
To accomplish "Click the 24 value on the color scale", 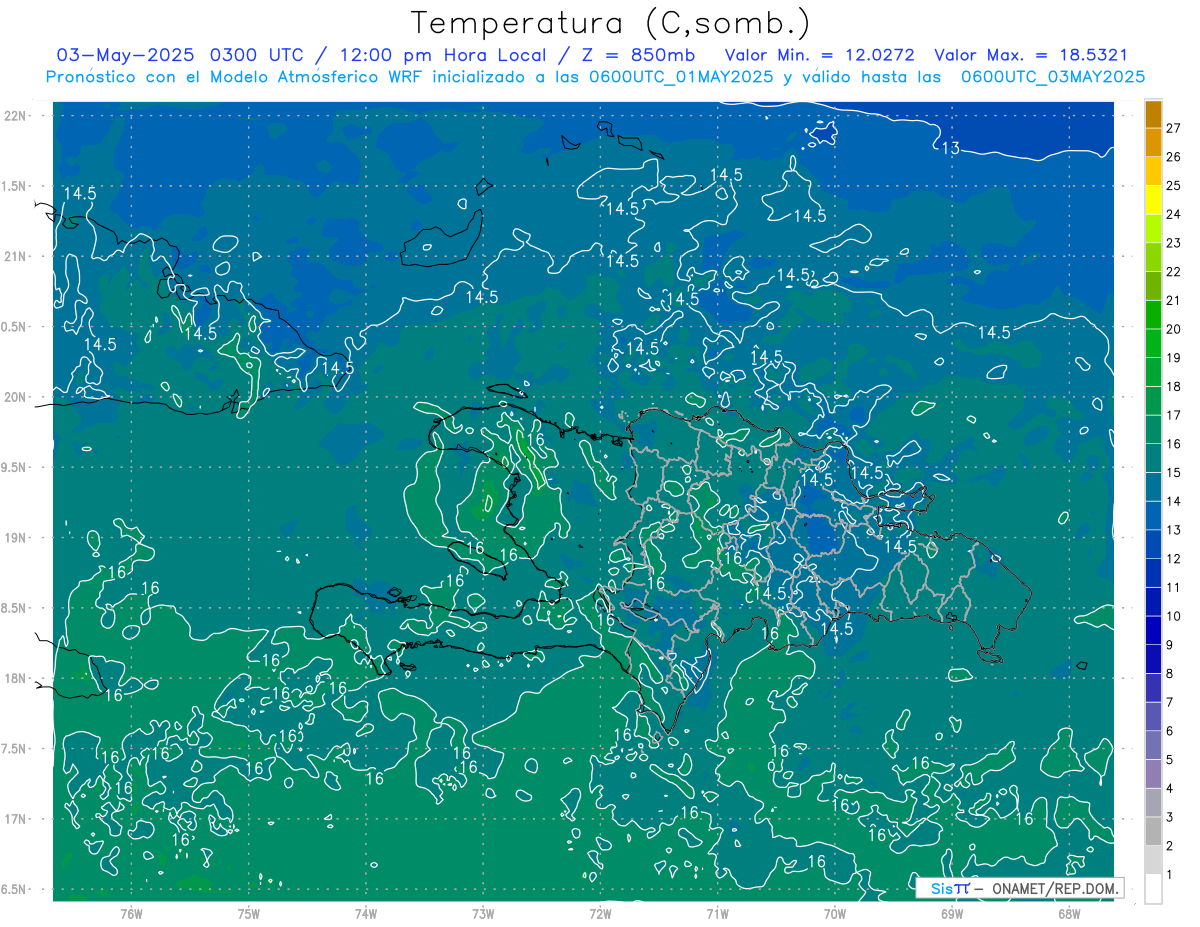I will [1173, 214].
